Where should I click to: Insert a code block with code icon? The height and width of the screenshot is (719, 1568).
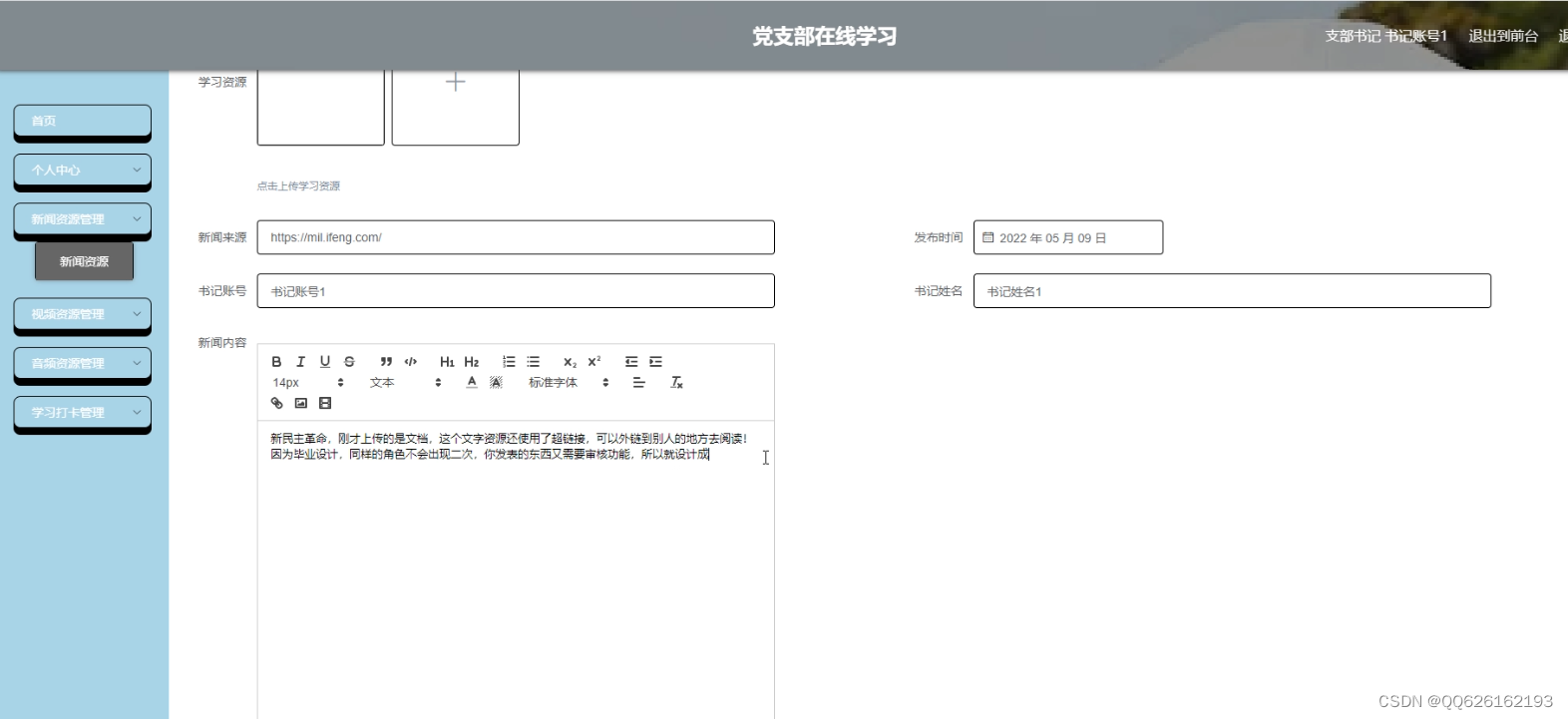[x=410, y=362]
